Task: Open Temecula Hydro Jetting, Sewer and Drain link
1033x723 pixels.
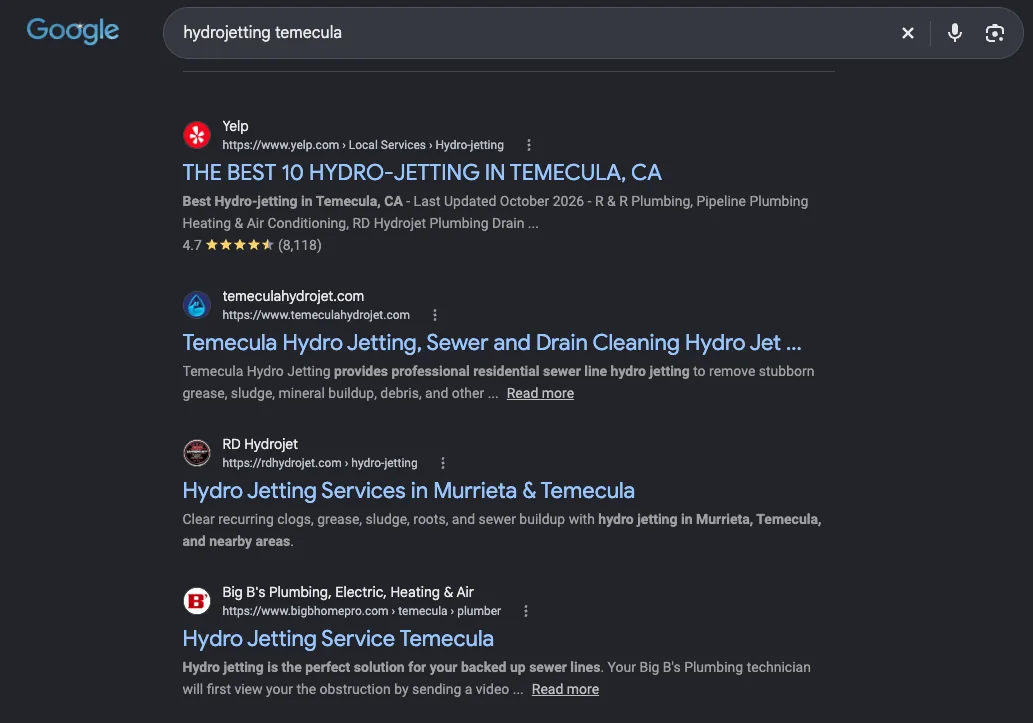Action: coord(491,343)
